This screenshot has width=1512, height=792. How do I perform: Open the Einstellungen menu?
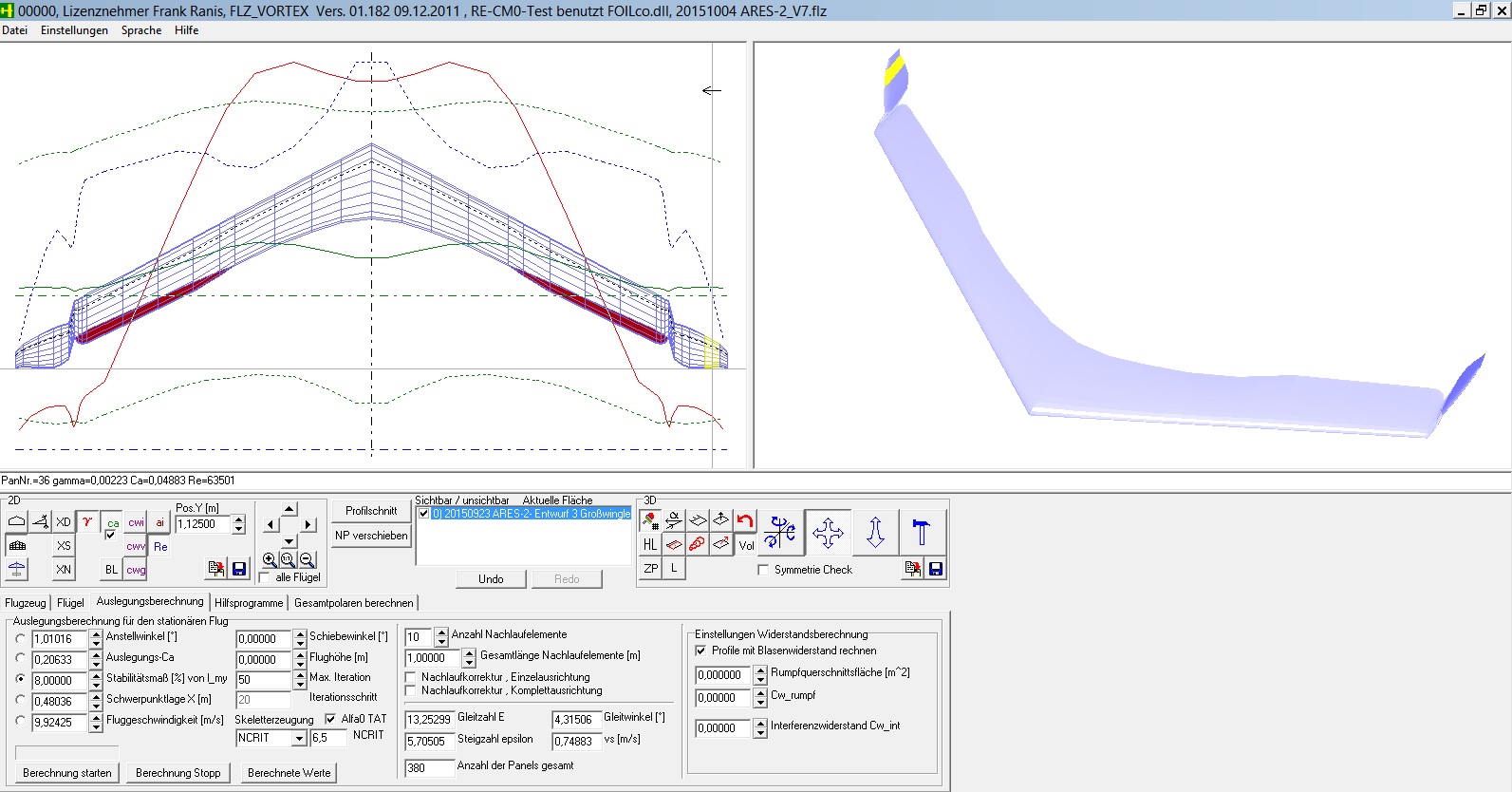click(74, 30)
